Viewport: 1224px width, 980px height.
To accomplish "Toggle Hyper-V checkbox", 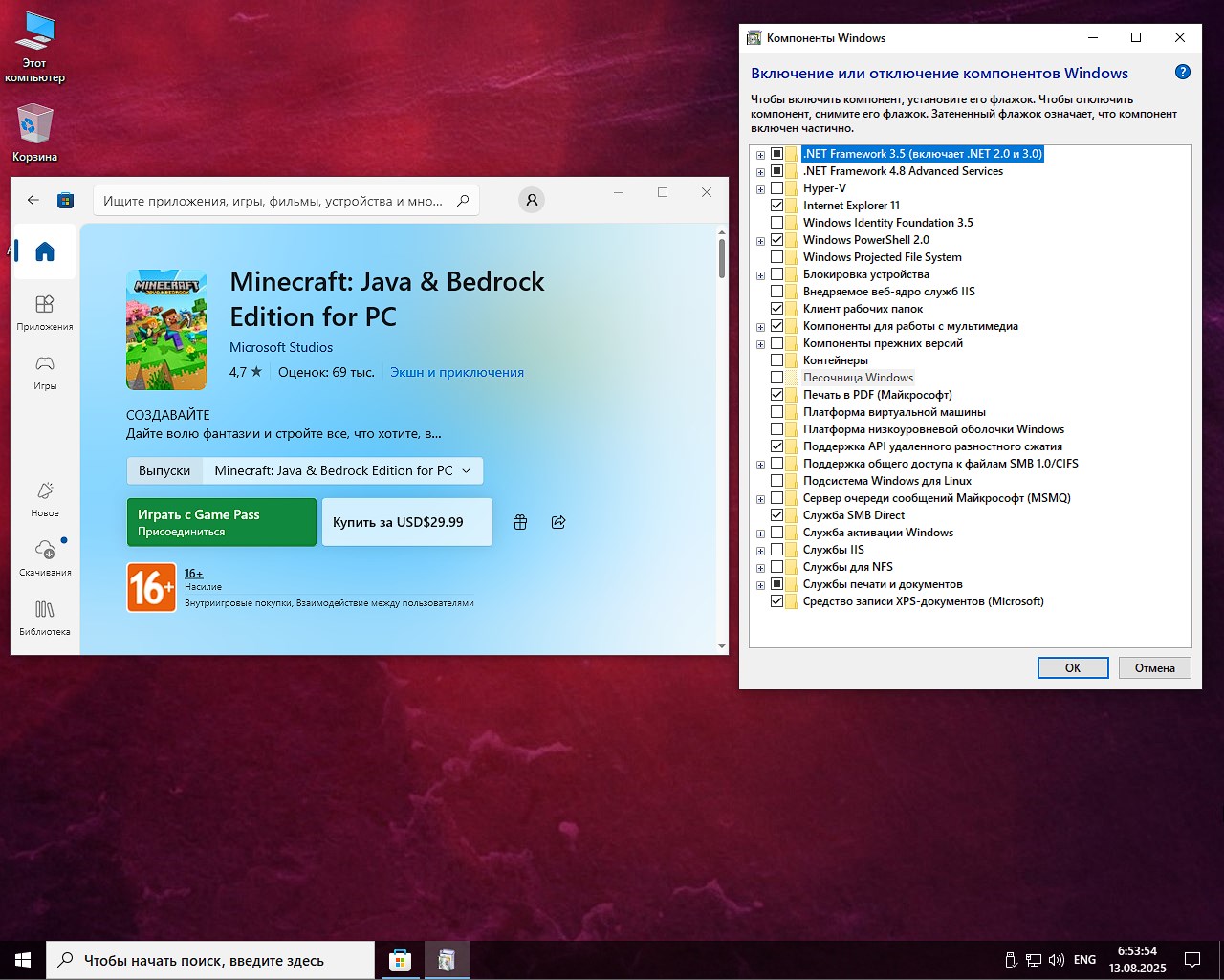I will 777,188.
